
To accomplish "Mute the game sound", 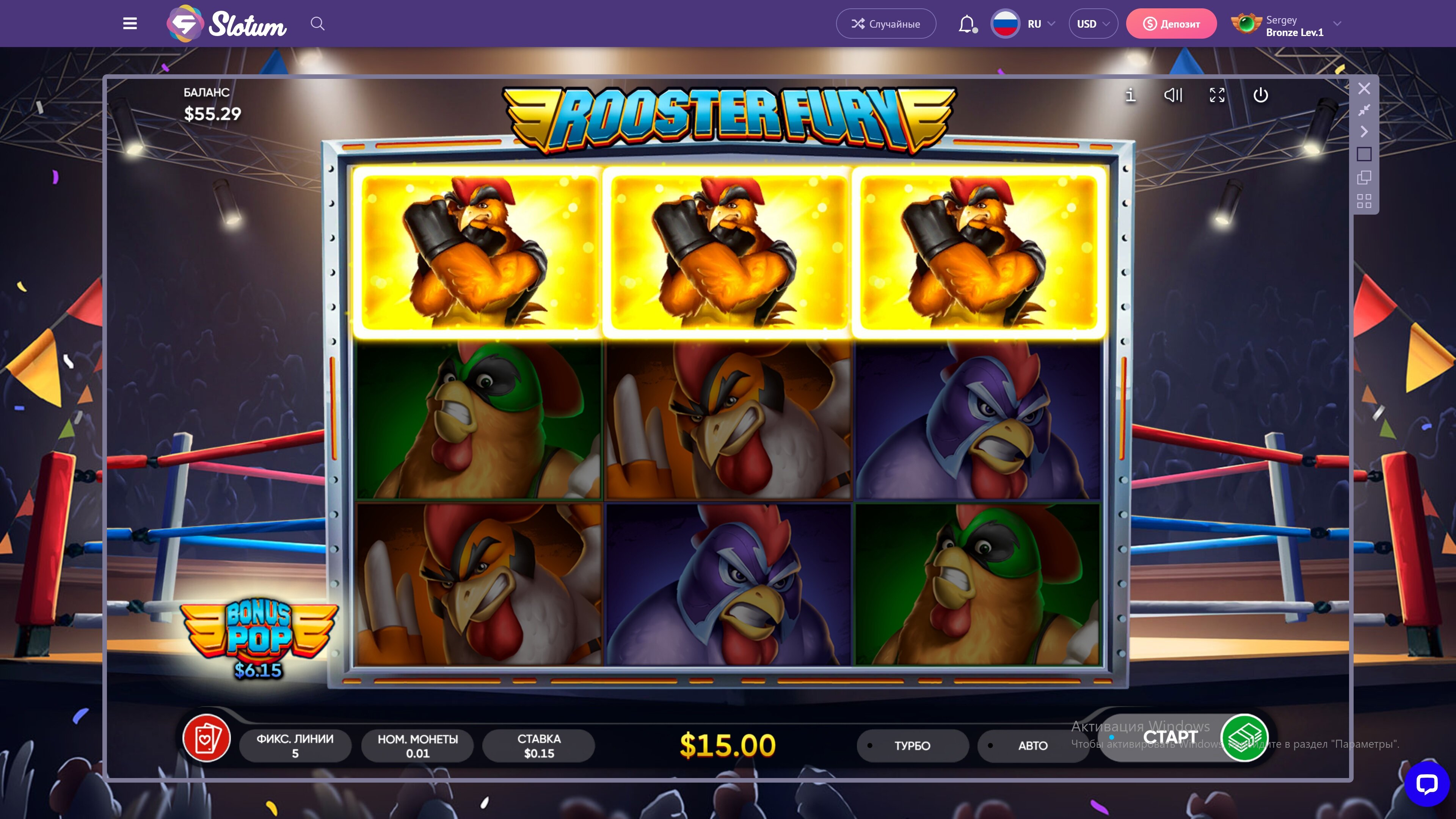I will (x=1174, y=95).
